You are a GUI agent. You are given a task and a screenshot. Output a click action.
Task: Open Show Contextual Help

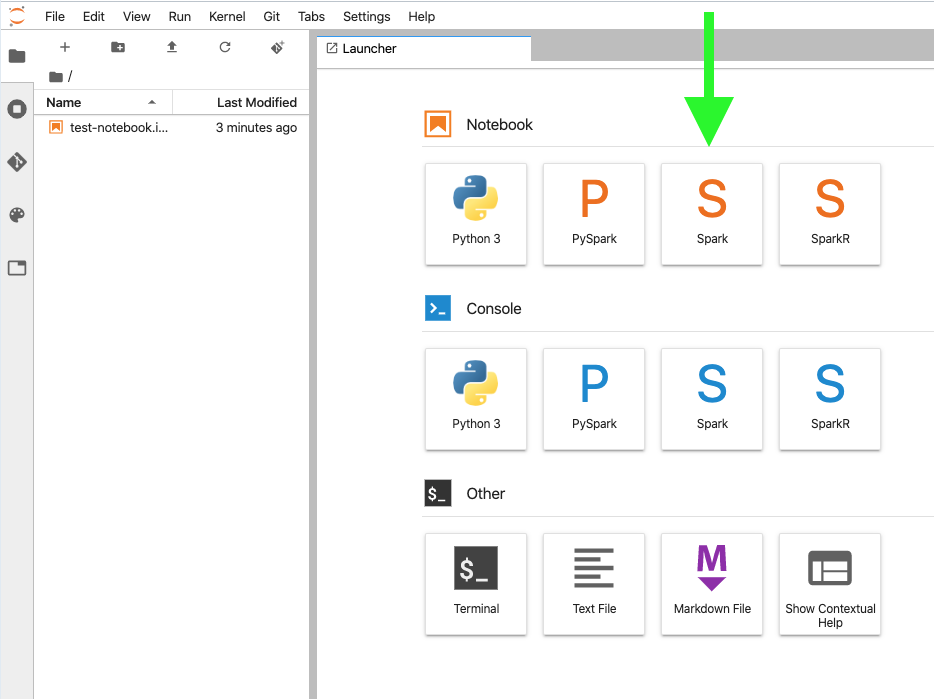[830, 584]
